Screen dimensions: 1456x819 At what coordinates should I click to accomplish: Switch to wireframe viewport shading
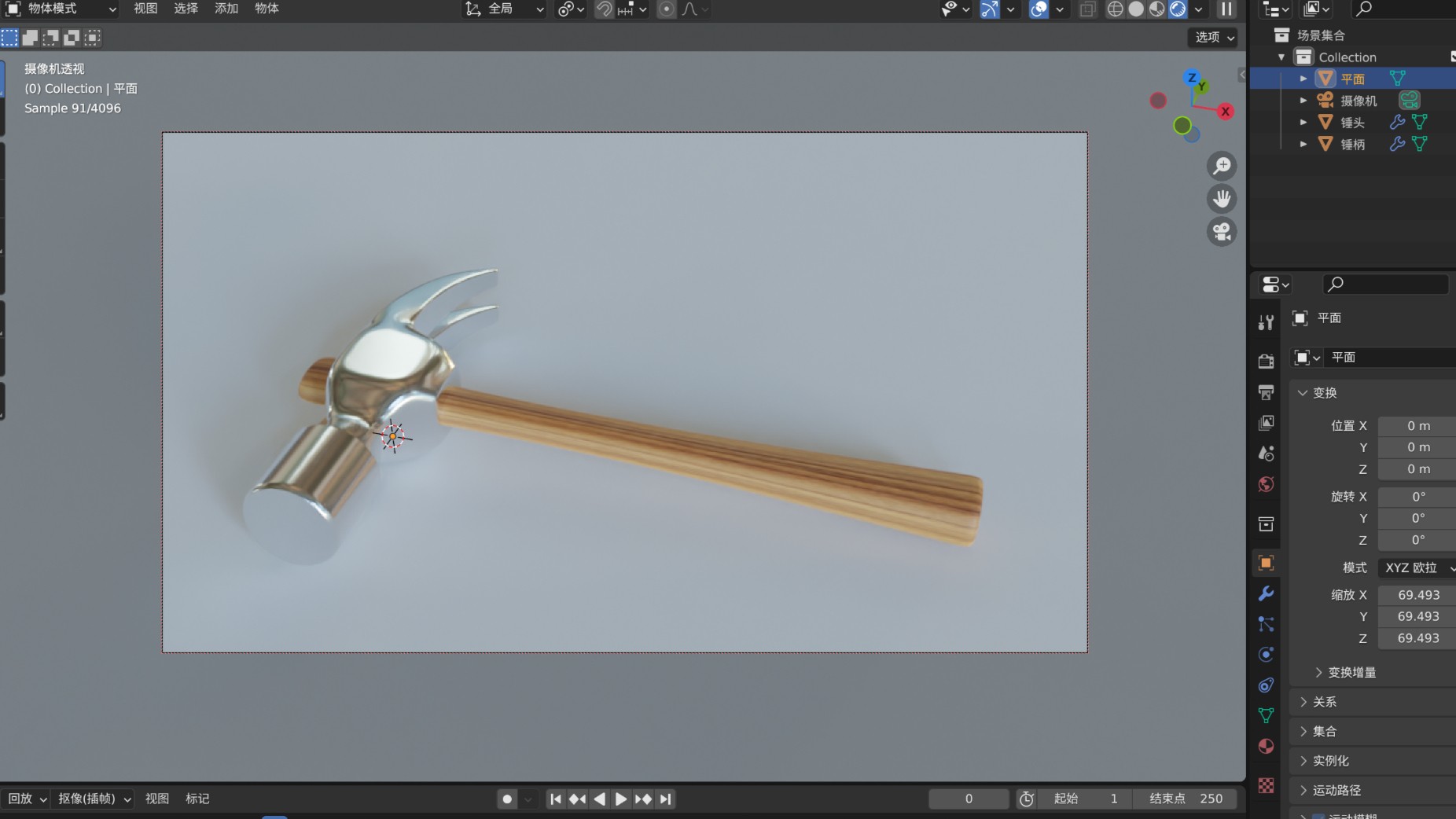click(x=1115, y=9)
